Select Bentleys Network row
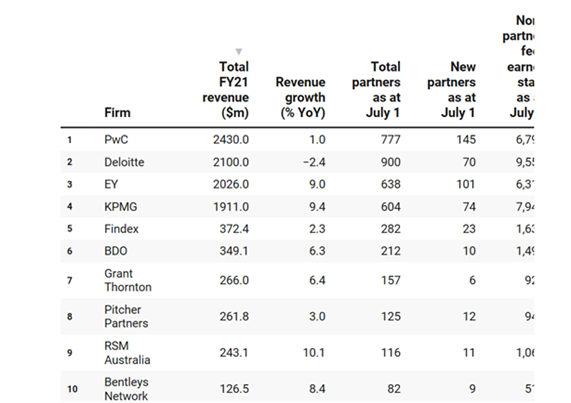The height and width of the screenshot is (403, 571). 297,387
